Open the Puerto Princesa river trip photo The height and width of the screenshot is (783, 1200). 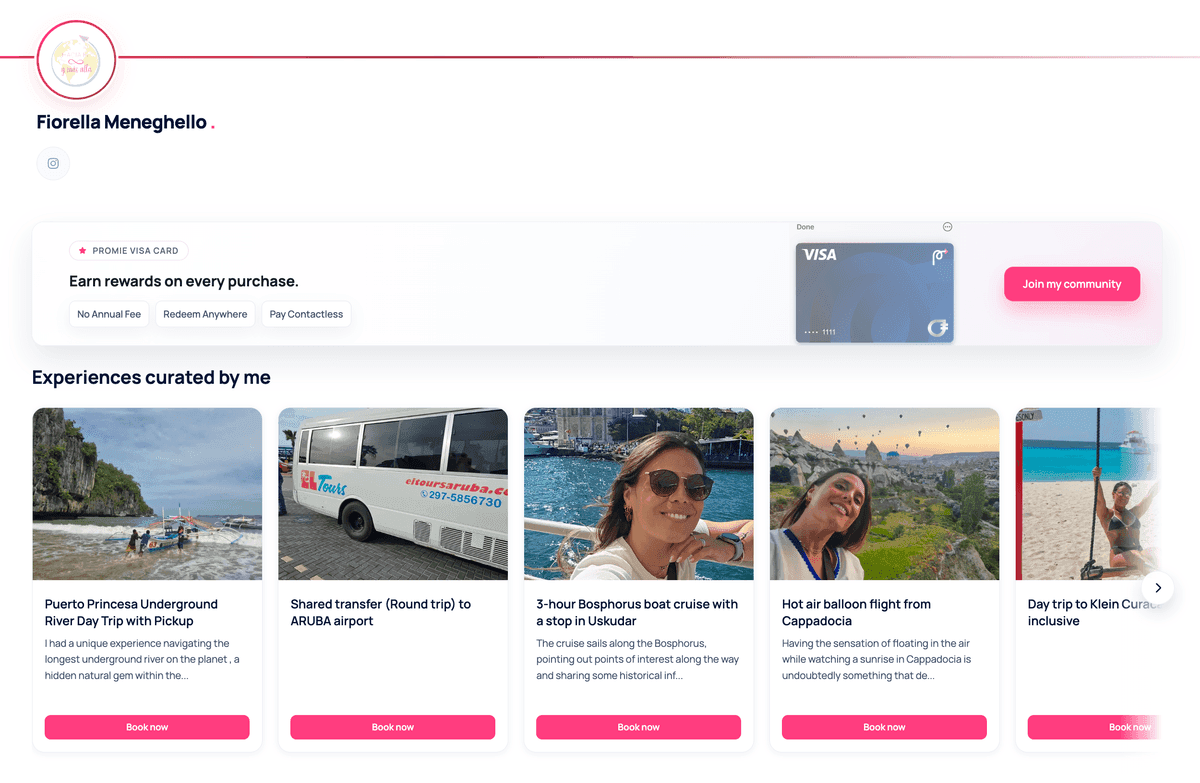[x=147, y=494]
